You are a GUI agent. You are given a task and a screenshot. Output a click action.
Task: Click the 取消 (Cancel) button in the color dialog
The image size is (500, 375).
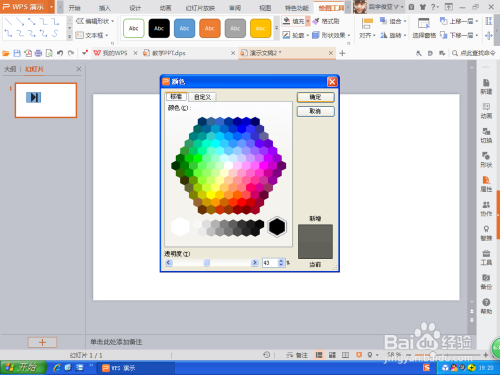tap(315, 111)
